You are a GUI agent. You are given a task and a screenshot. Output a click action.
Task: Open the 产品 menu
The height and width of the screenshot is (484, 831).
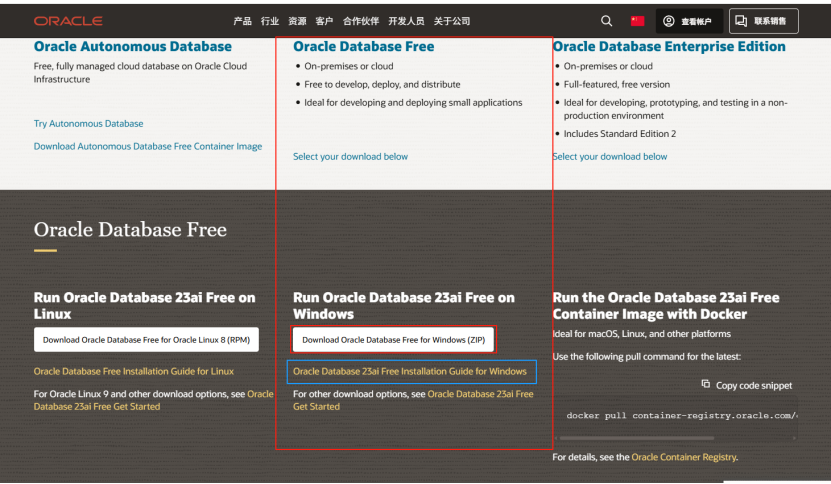point(243,21)
